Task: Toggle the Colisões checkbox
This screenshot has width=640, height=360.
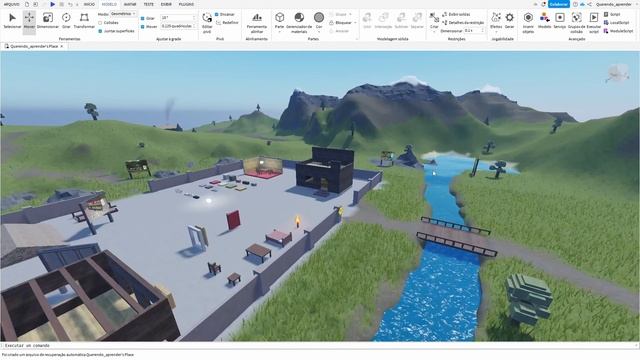Action: click(x=100, y=23)
